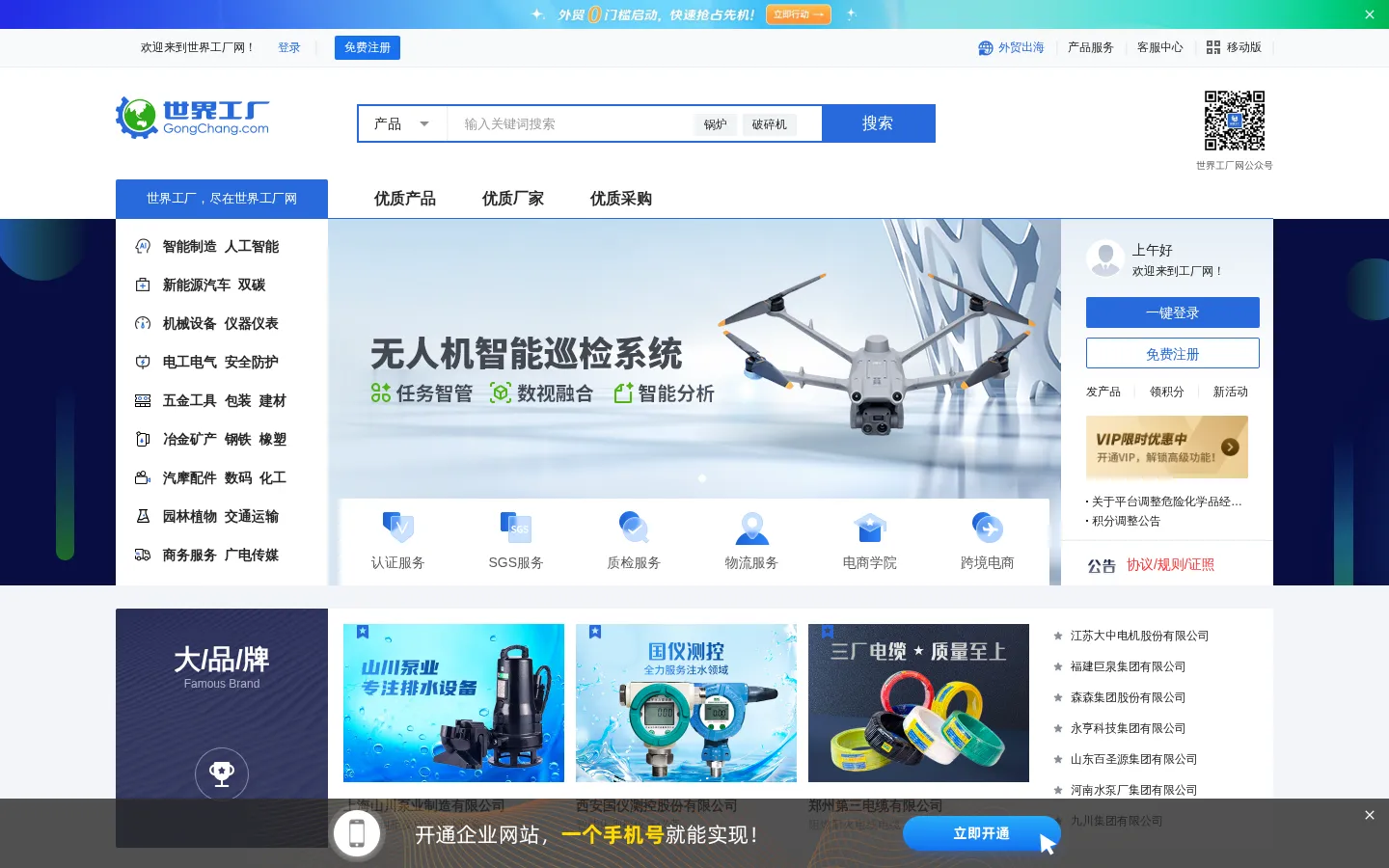1389x868 pixels.
Task: Click the 锅炉 search suggestion
Action: (716, 124)
